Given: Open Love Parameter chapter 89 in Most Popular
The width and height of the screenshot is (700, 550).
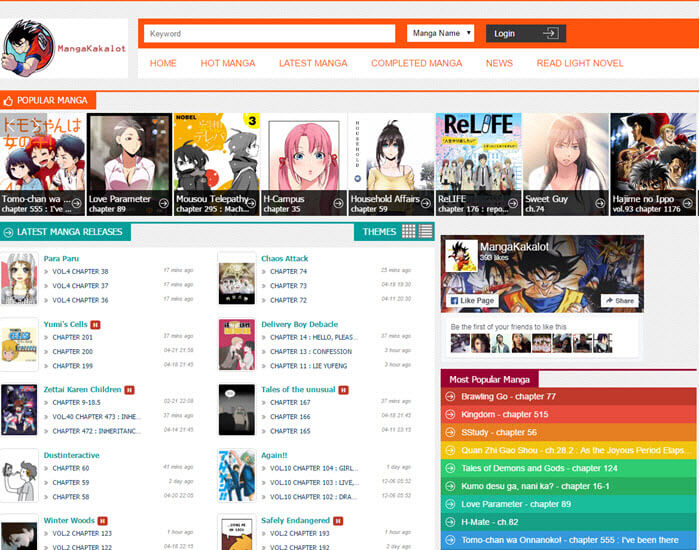Looking at the screenshot, I should (x=568, y=504).
